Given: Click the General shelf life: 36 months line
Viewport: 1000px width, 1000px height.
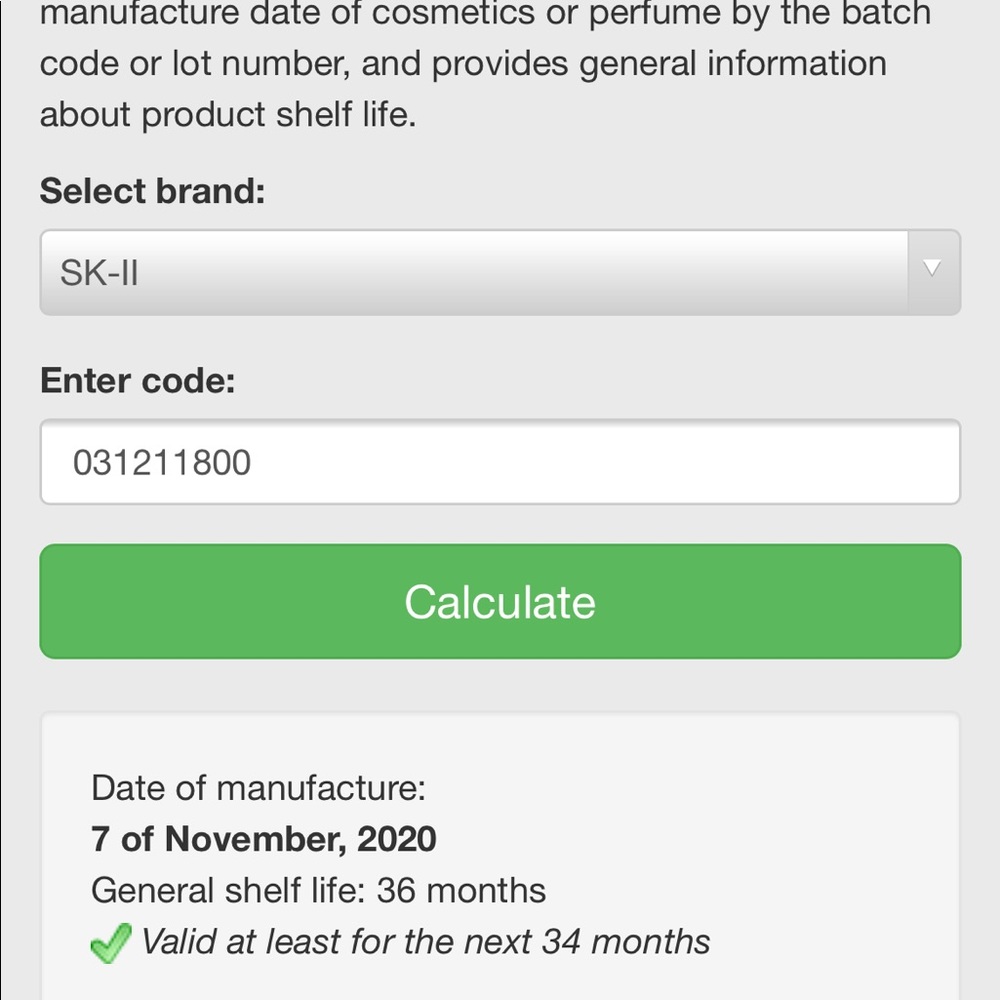Looking at the screenshot, I should (318, 890).
